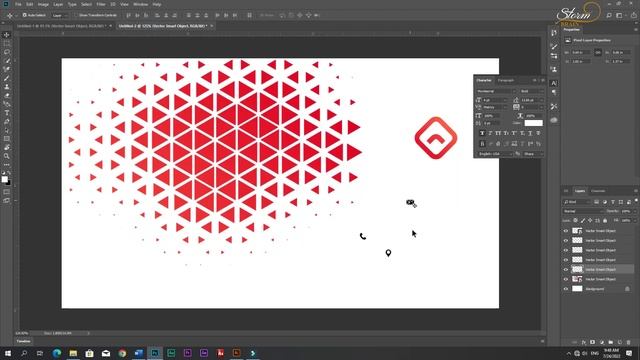Open the layer Kind filter dropdown
640x360 pixels.
pyautogui.click(x=577, y=202)
